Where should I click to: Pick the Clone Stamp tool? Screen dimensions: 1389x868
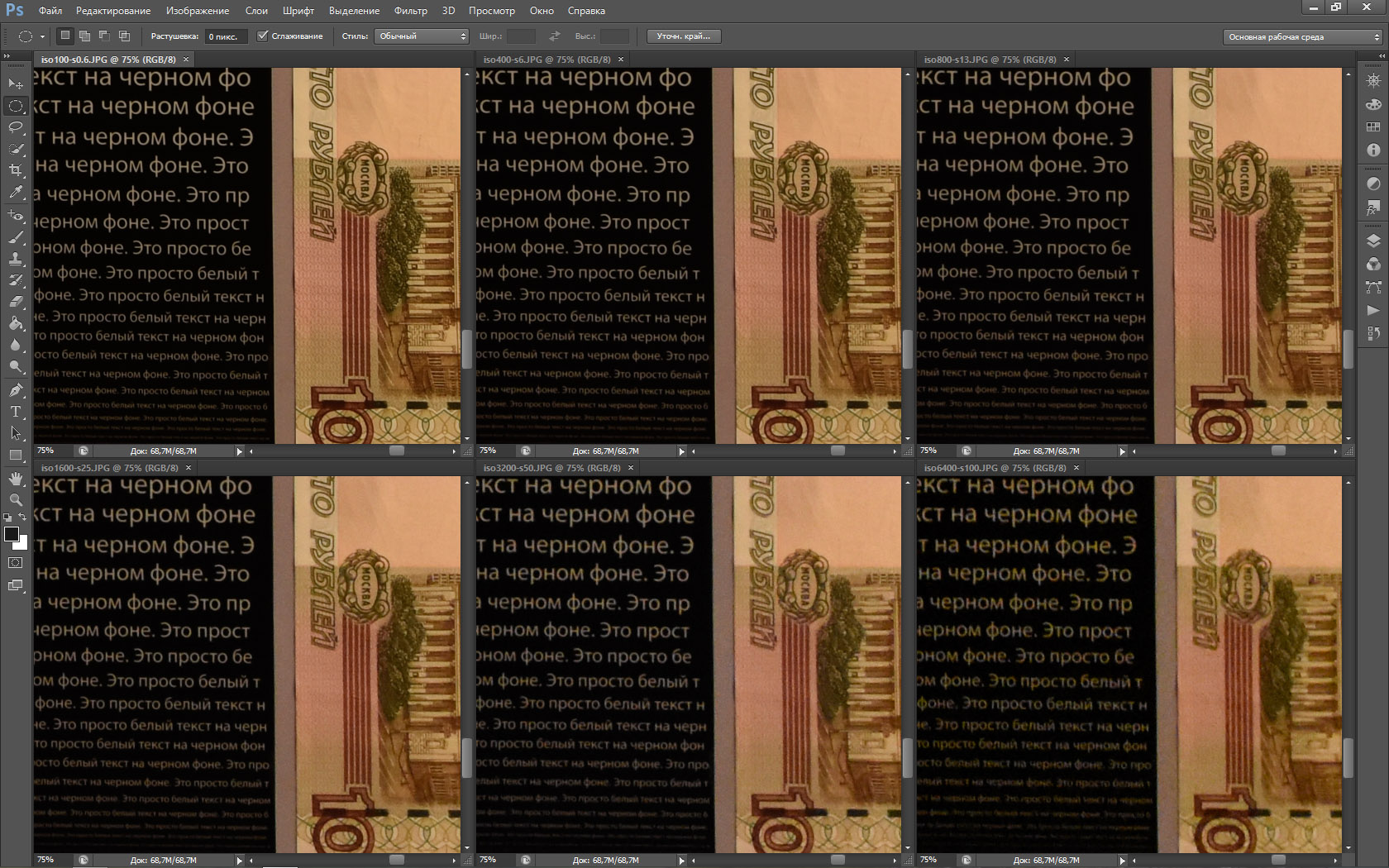(x=16, y=259)
